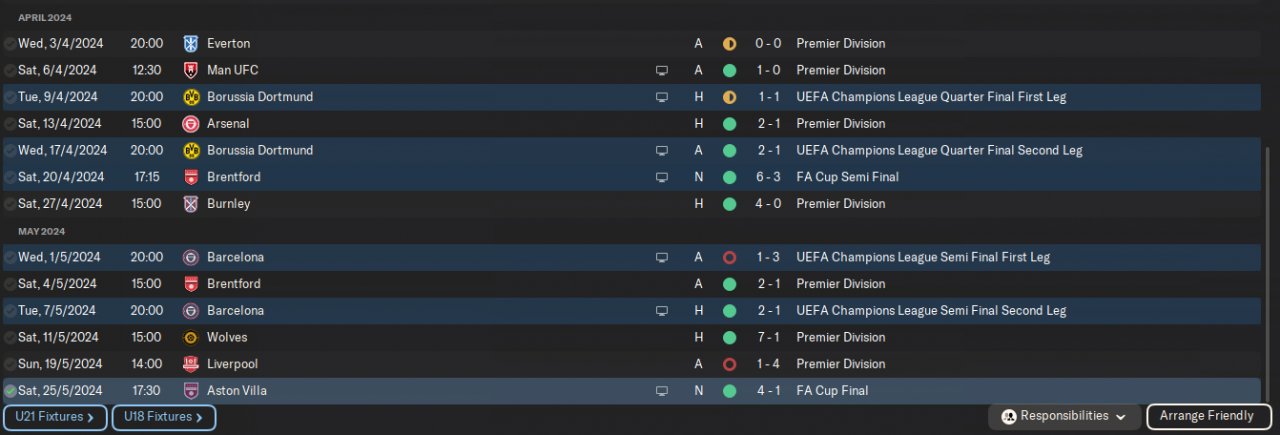Click the Burnley club badge
Viewport: 1280px width, 435px height.
tap(191, 204)
